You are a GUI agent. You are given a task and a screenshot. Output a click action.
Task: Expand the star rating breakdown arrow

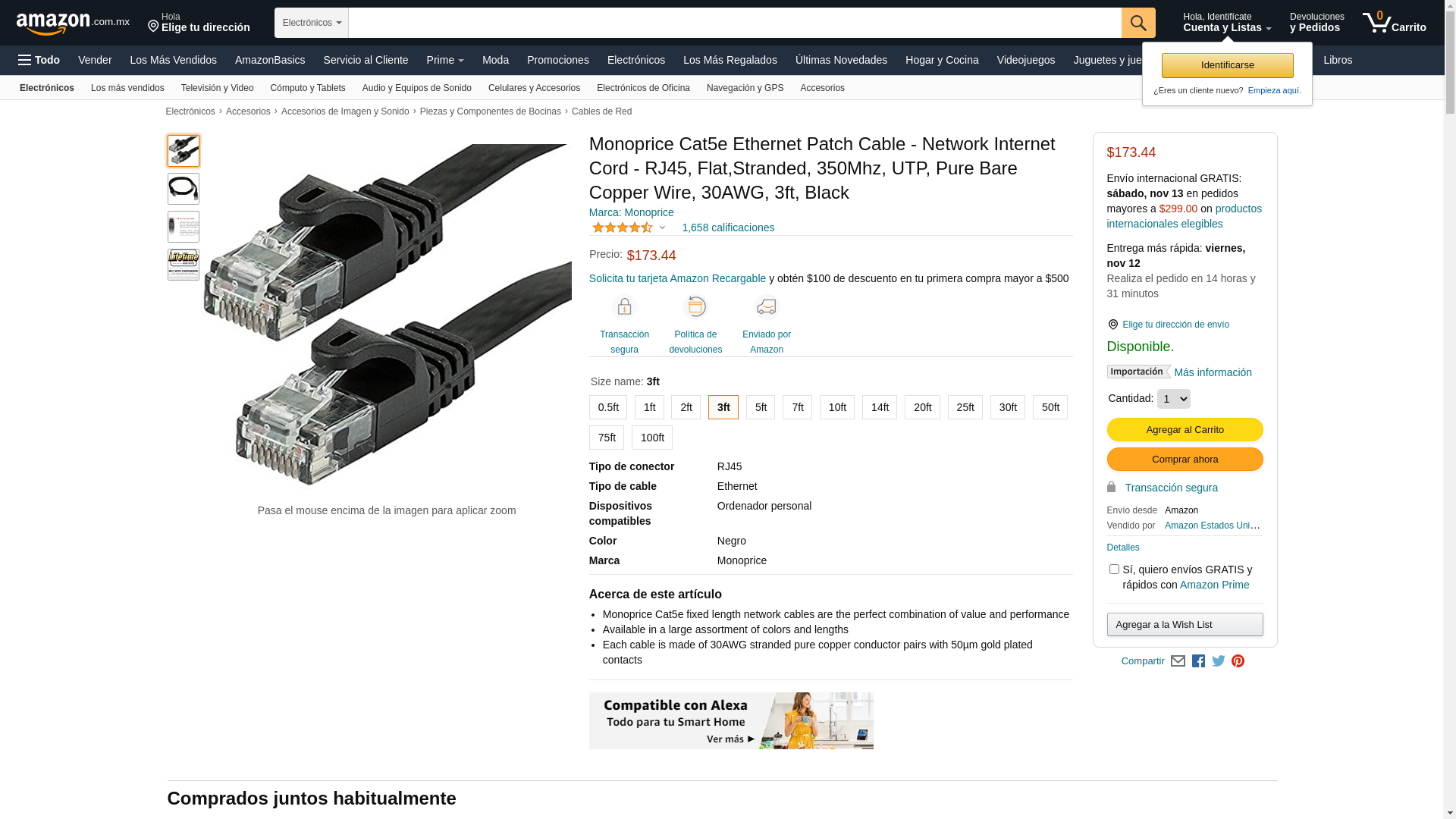pos(662,227)
